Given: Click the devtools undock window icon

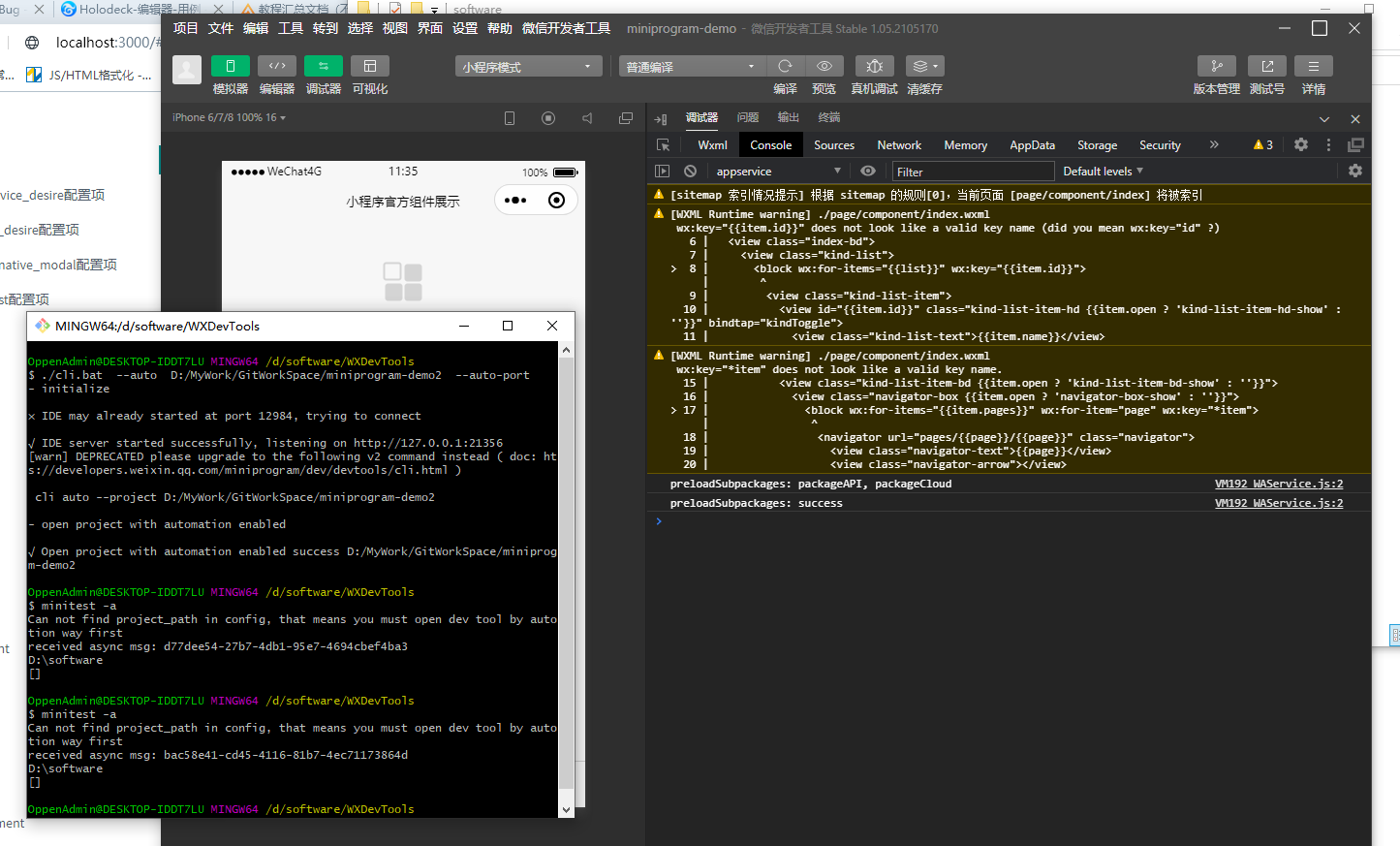Looking at the screenshot, I should pos(1355,144).
